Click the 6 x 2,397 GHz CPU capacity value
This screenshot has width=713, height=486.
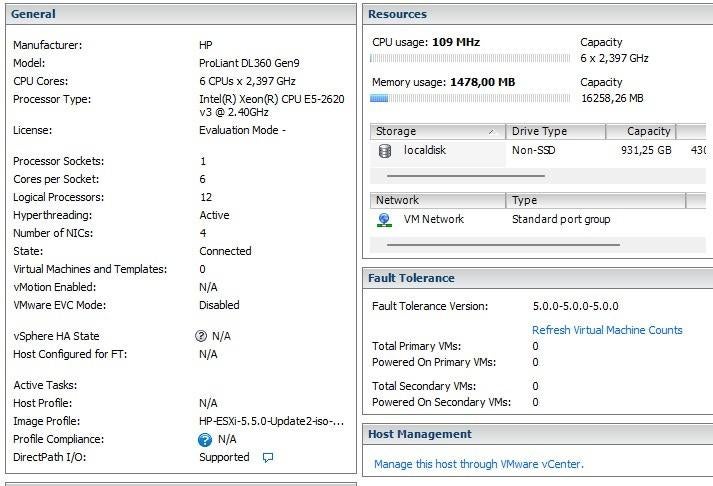pyautogui.click(x=614, y=58)
